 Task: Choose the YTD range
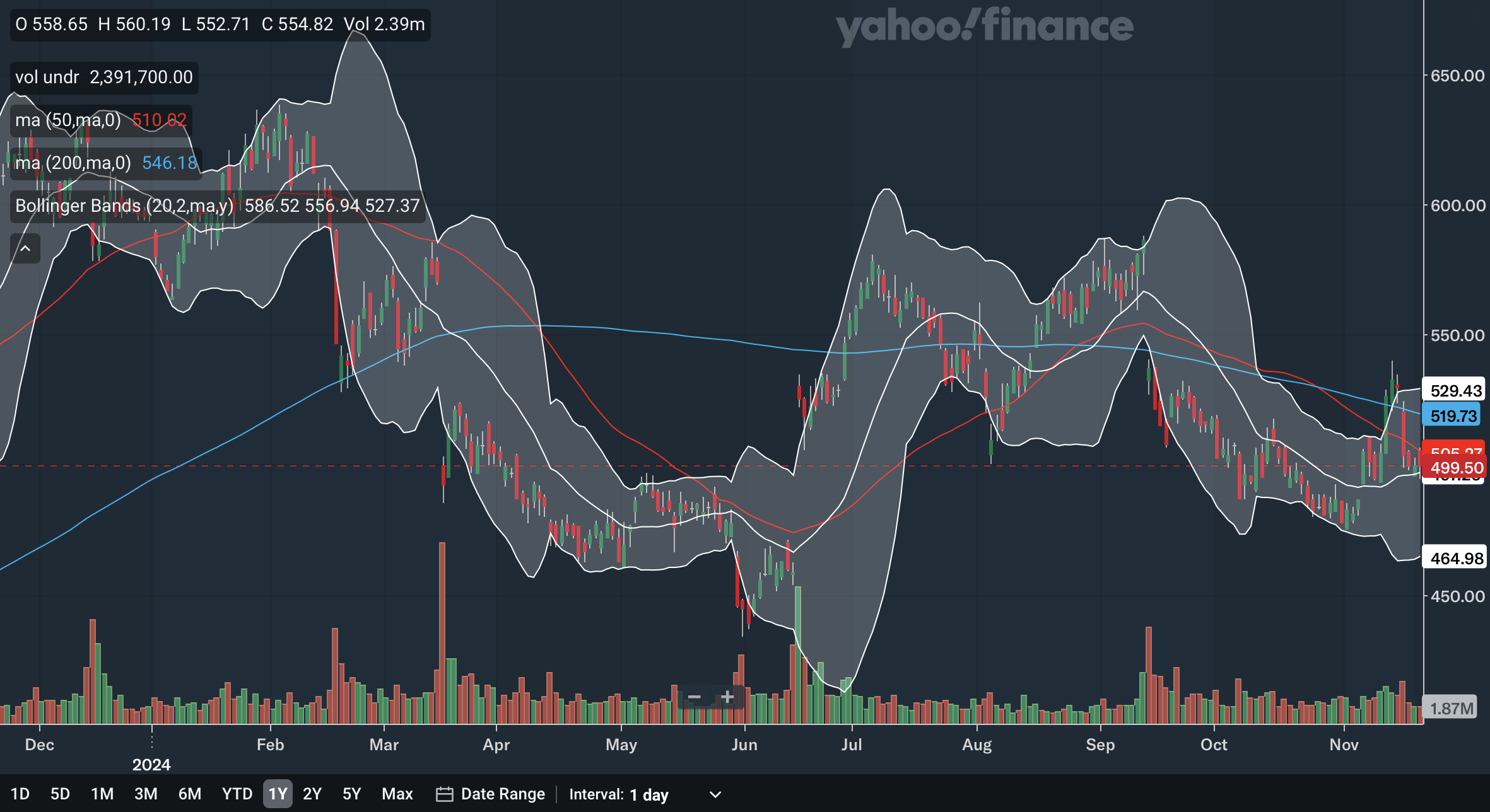[x=237, y=794]
